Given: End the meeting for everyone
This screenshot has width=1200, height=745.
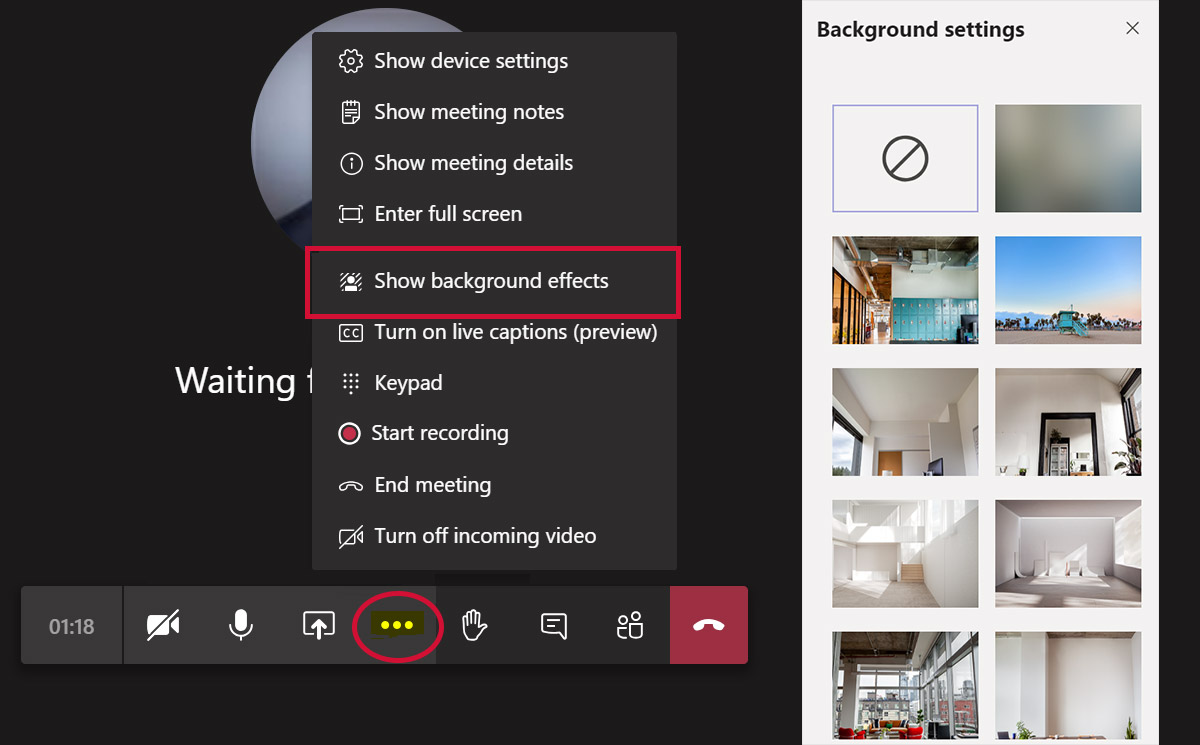Looking at the screenshot, I should (431, 484).
